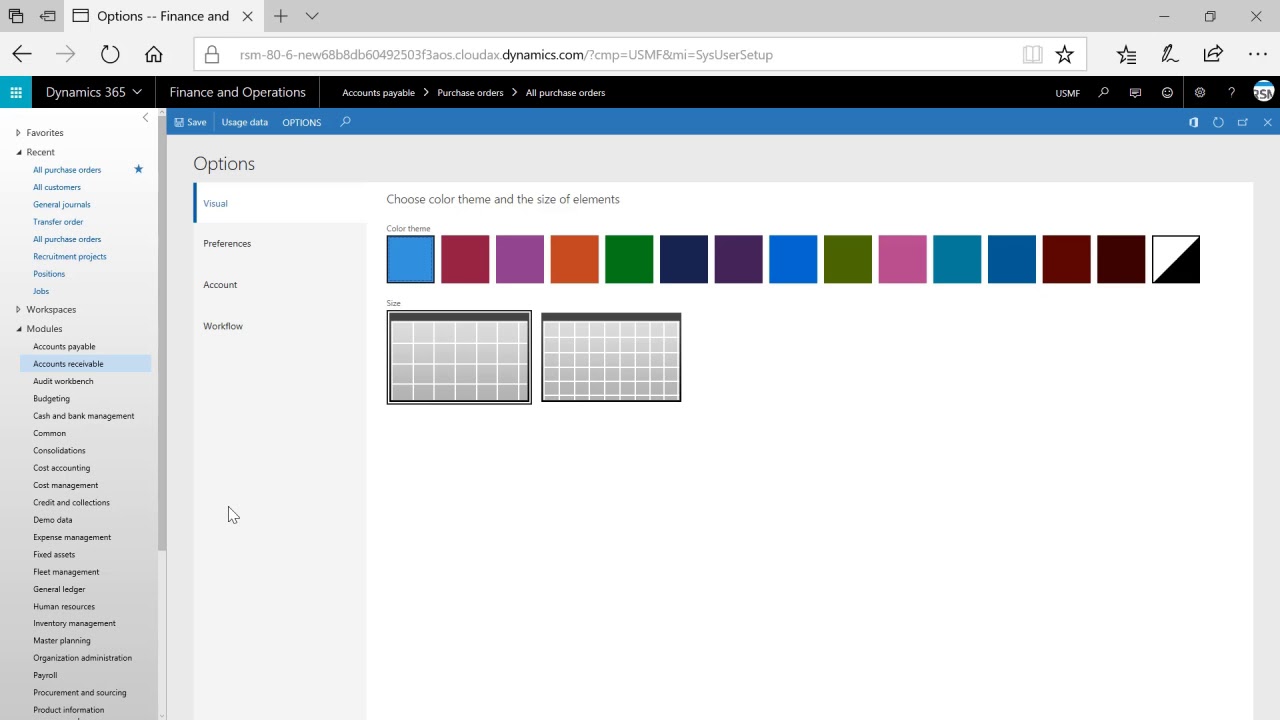Click the Open in Office icon in the action pane
Screen dimensions: 1280x720
(1193, 122)
